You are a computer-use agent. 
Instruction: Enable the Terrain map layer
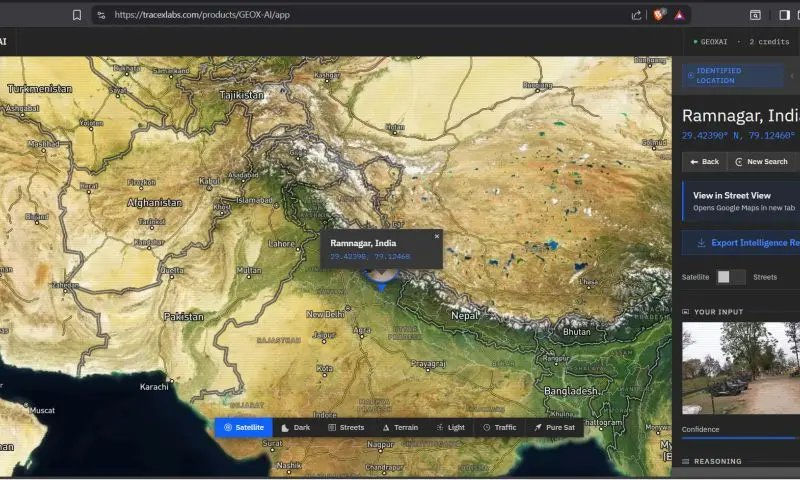coord(400,427)
